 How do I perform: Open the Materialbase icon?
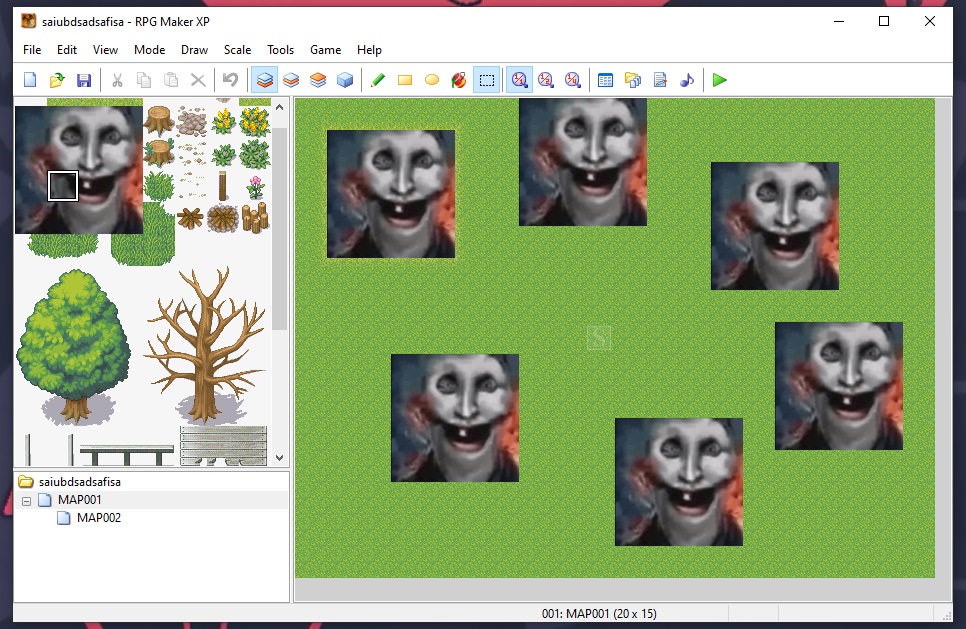(633, 80)
